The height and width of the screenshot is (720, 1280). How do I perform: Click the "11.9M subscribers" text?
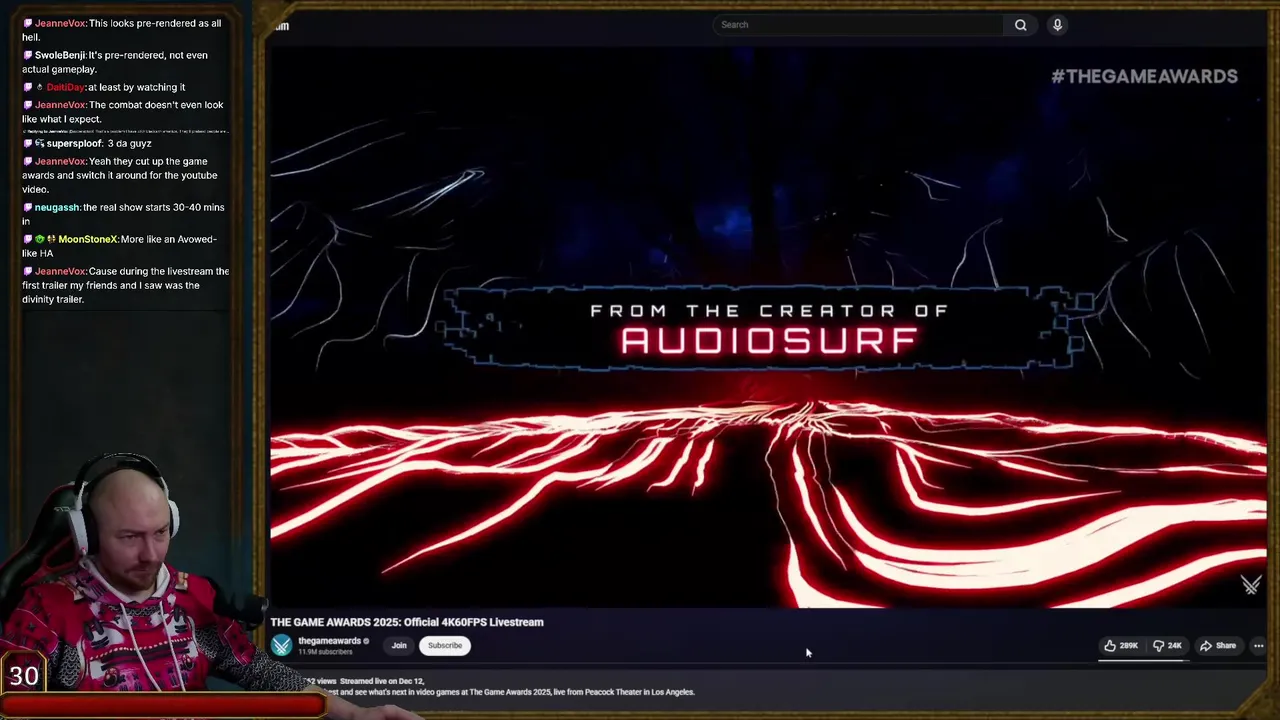325,652
